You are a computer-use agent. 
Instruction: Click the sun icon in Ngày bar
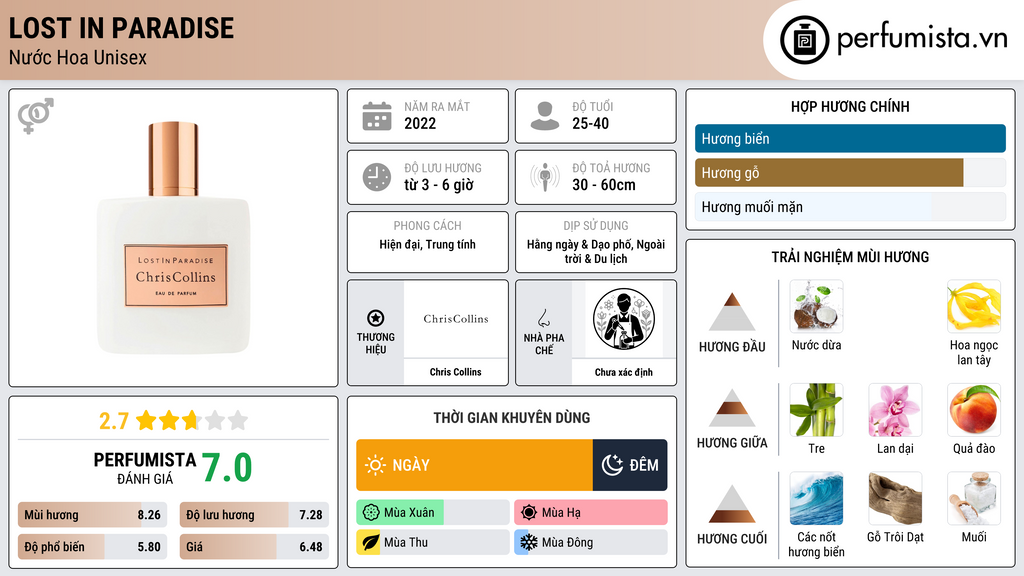tap(375, 465)
